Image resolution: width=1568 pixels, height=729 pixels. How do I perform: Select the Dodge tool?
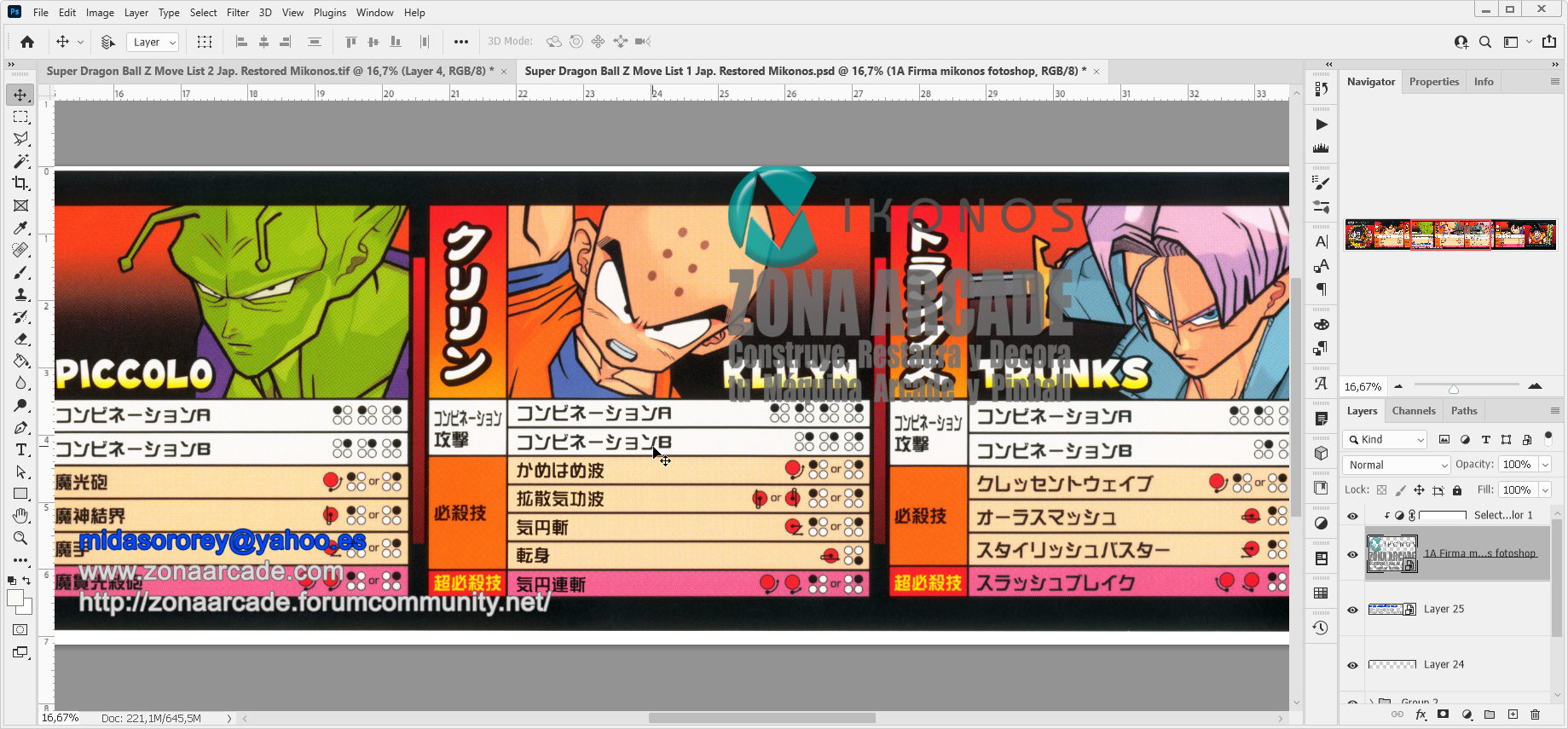click(20, 405)
